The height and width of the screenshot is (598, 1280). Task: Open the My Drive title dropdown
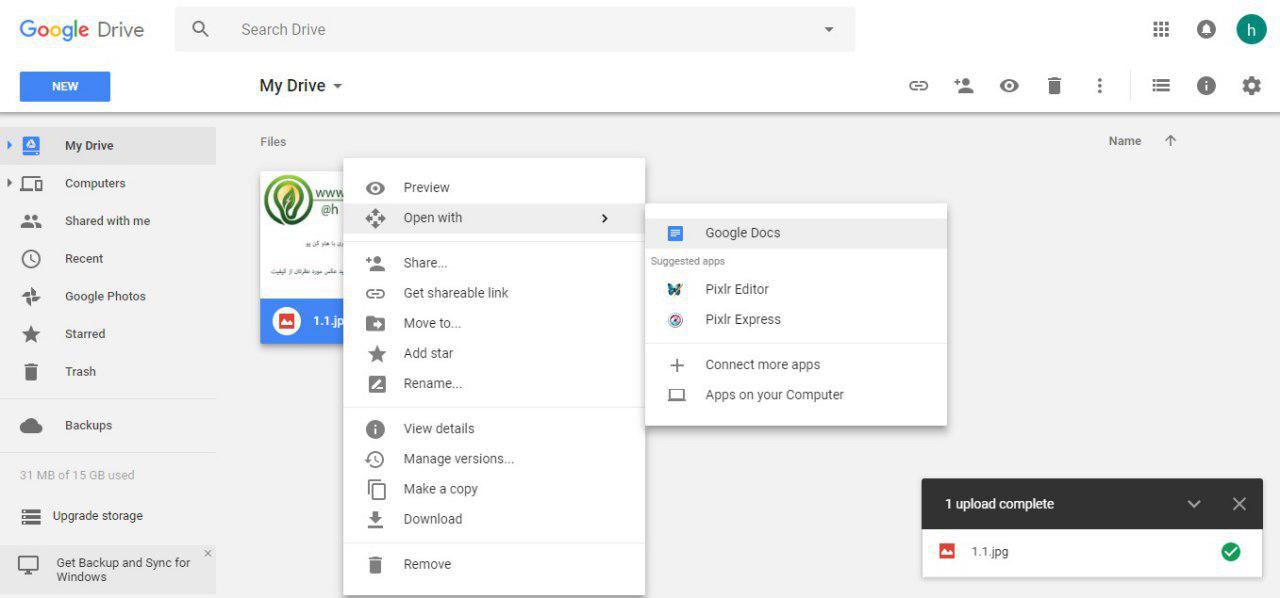point(301,86)
